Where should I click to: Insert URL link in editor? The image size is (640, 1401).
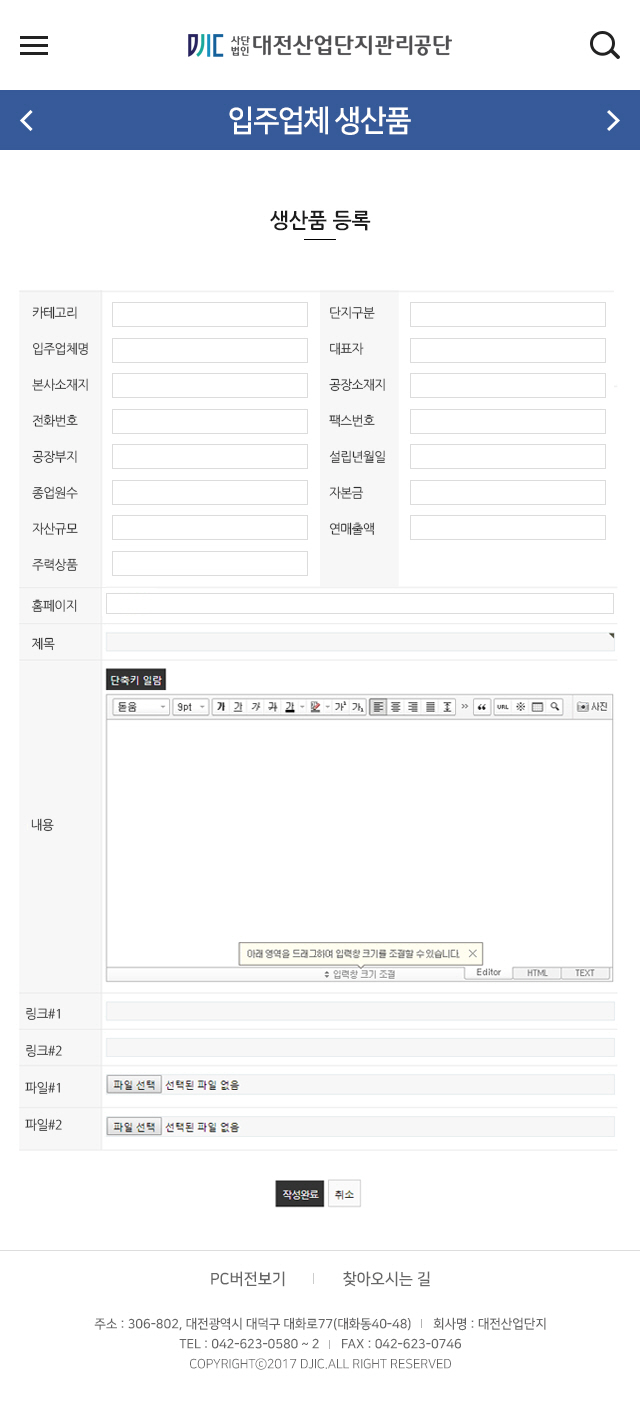[x=502, y=706]
